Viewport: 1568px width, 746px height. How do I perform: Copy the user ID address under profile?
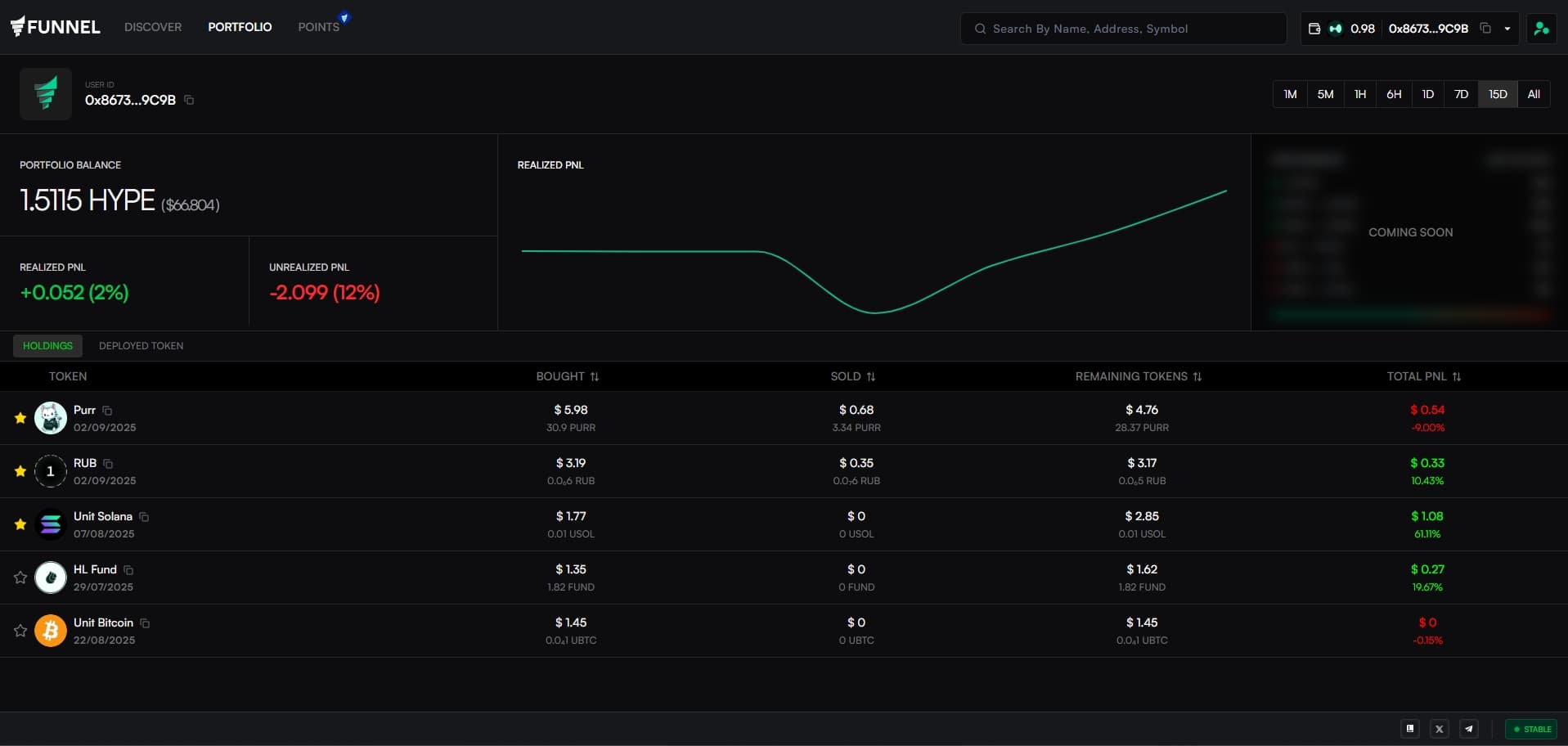[x=189, y=100]
